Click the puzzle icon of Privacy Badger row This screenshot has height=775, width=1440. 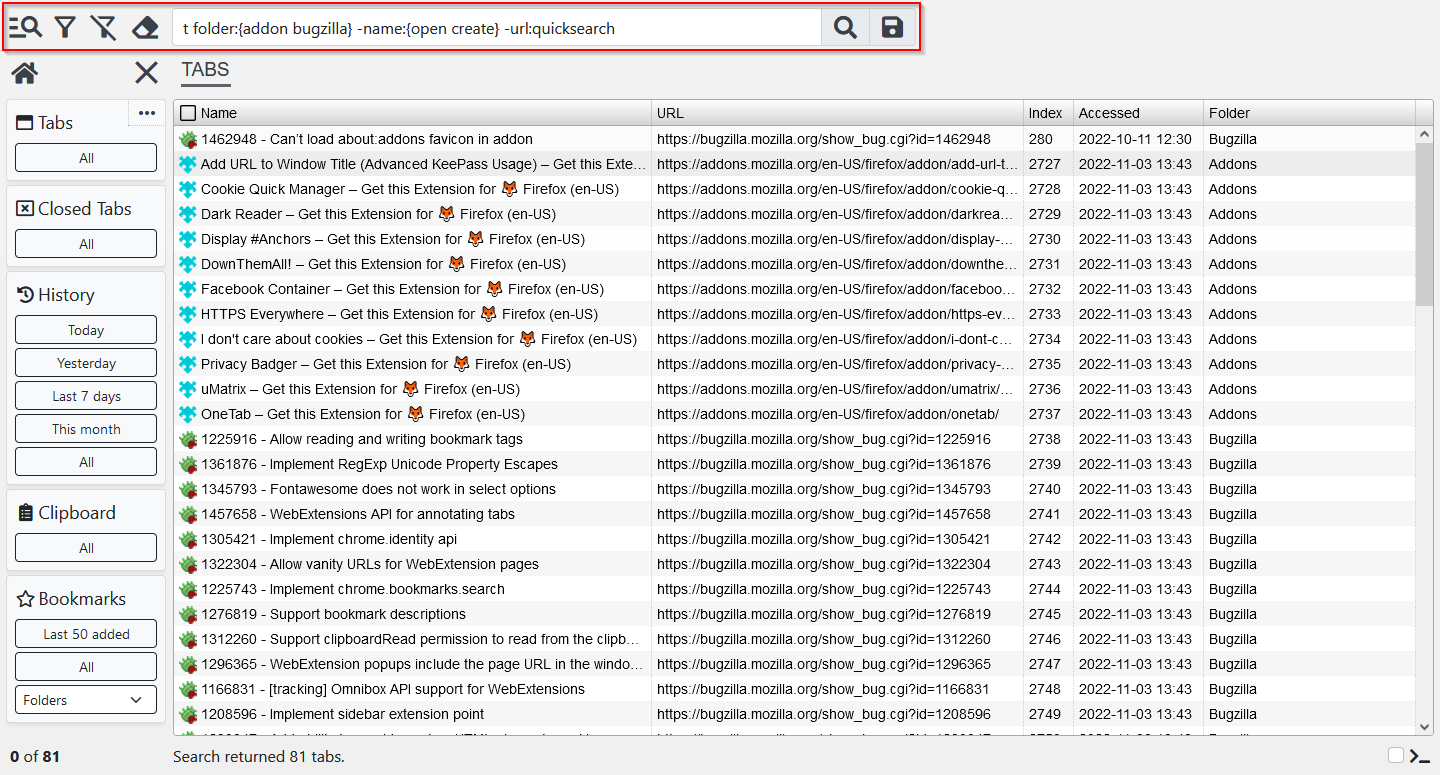pyautogui.click(x=188, y=364)
